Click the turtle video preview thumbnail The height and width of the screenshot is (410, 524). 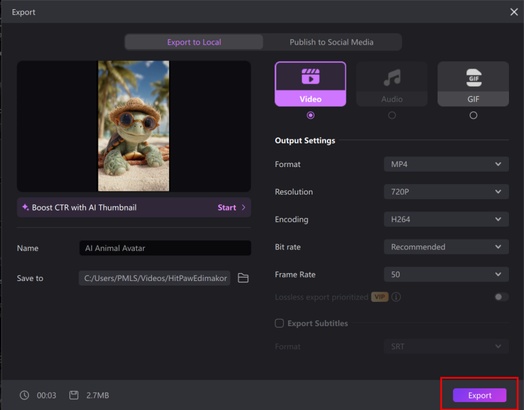[x=134, y=126]
